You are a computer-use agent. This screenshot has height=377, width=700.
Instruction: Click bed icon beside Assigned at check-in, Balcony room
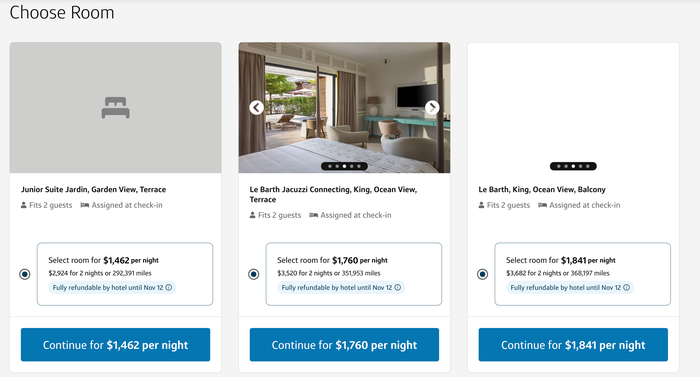click(542, 205)
